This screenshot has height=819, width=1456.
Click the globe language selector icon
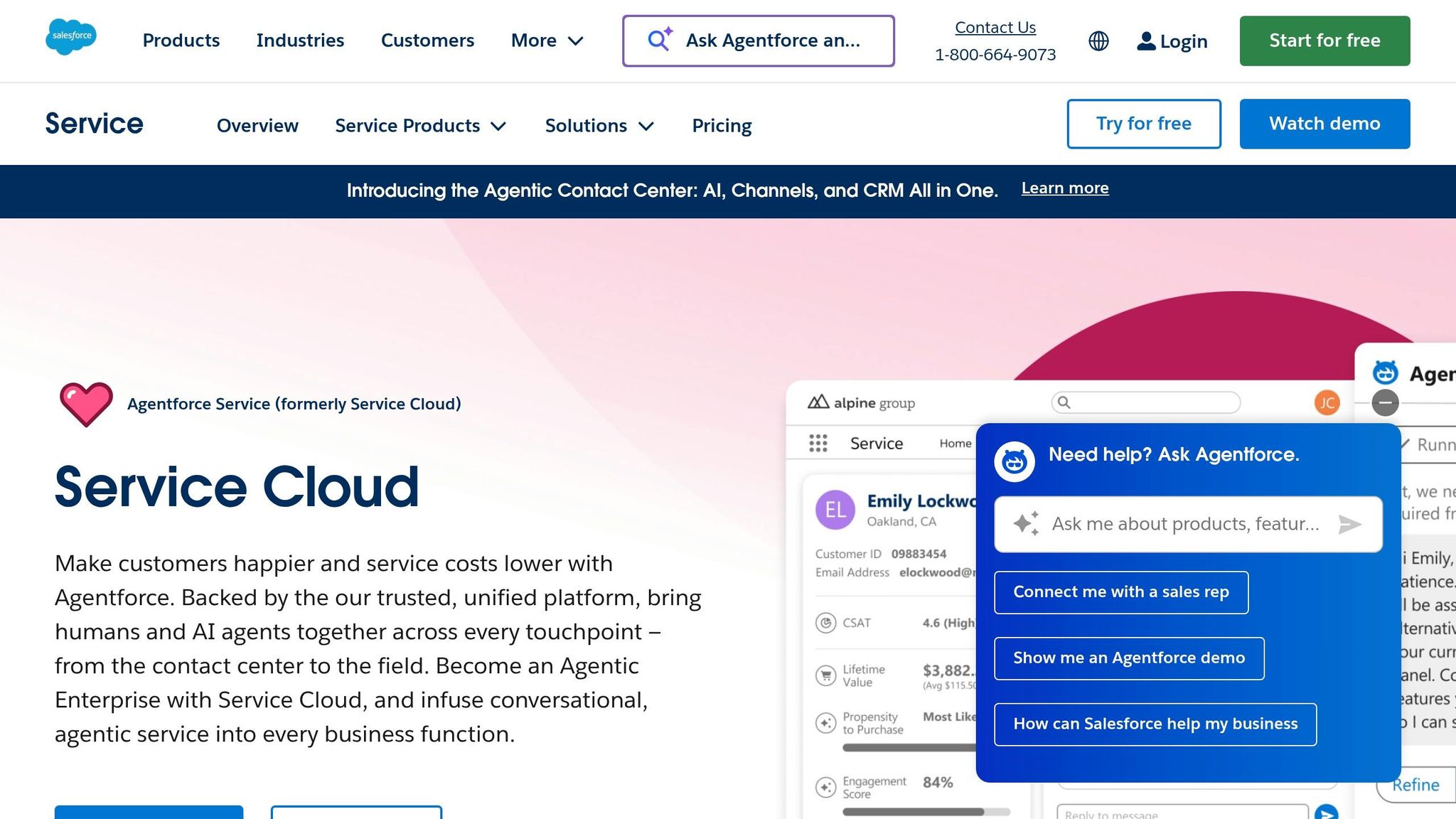point(1098,41)
